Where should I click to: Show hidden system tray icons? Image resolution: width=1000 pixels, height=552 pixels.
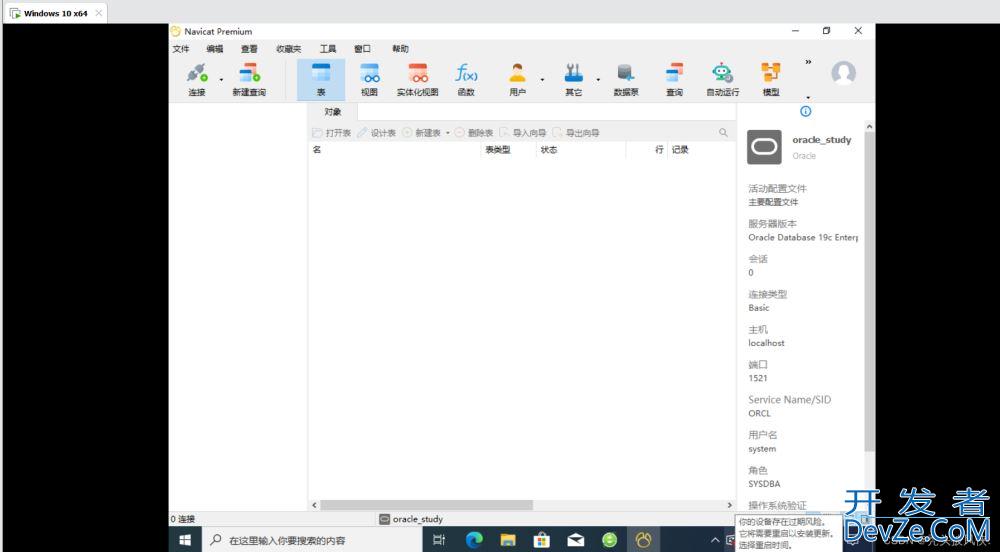pos(715,540)
